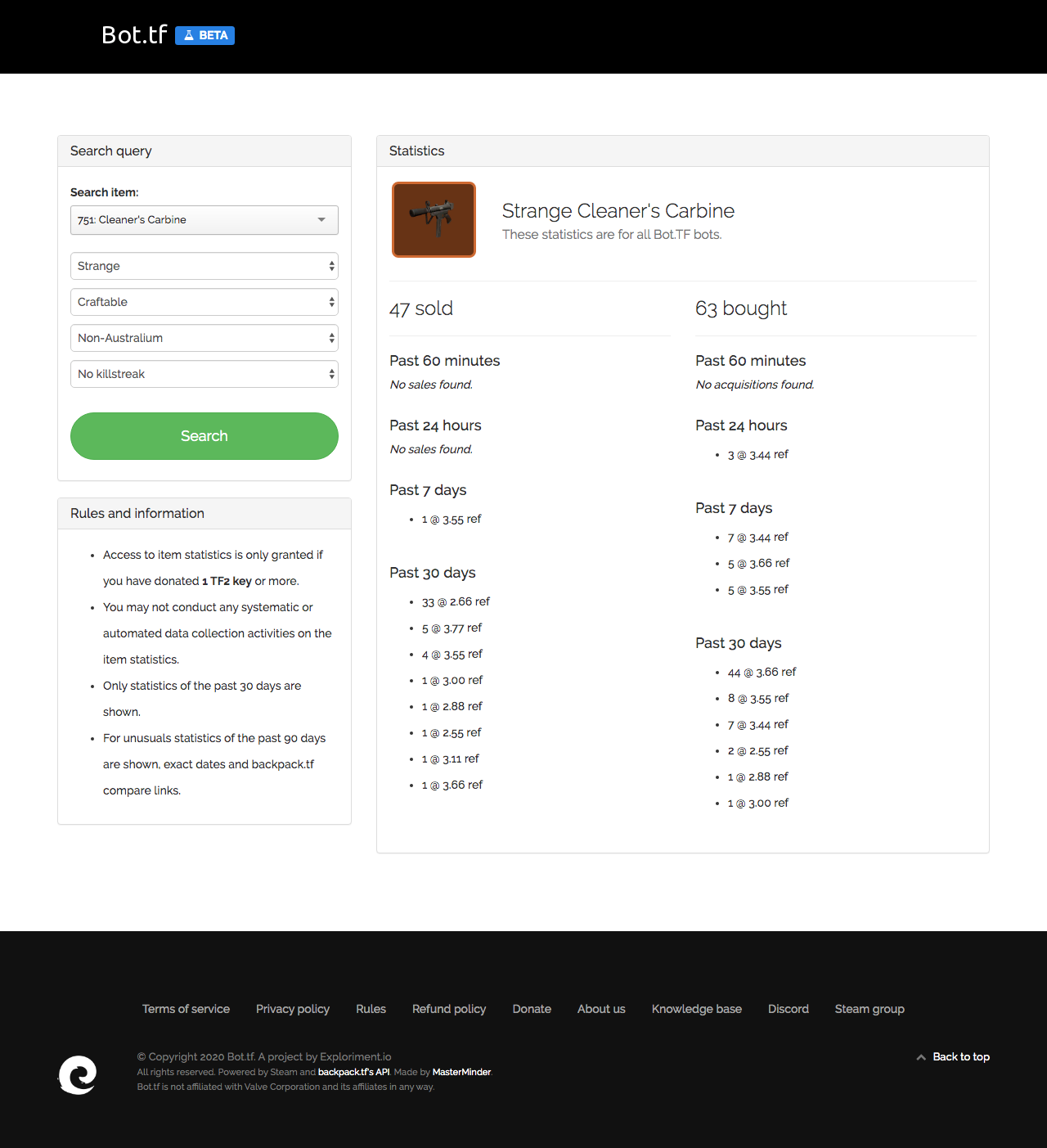
Task: Click the Back to top link
Action: click(953, 1056)
